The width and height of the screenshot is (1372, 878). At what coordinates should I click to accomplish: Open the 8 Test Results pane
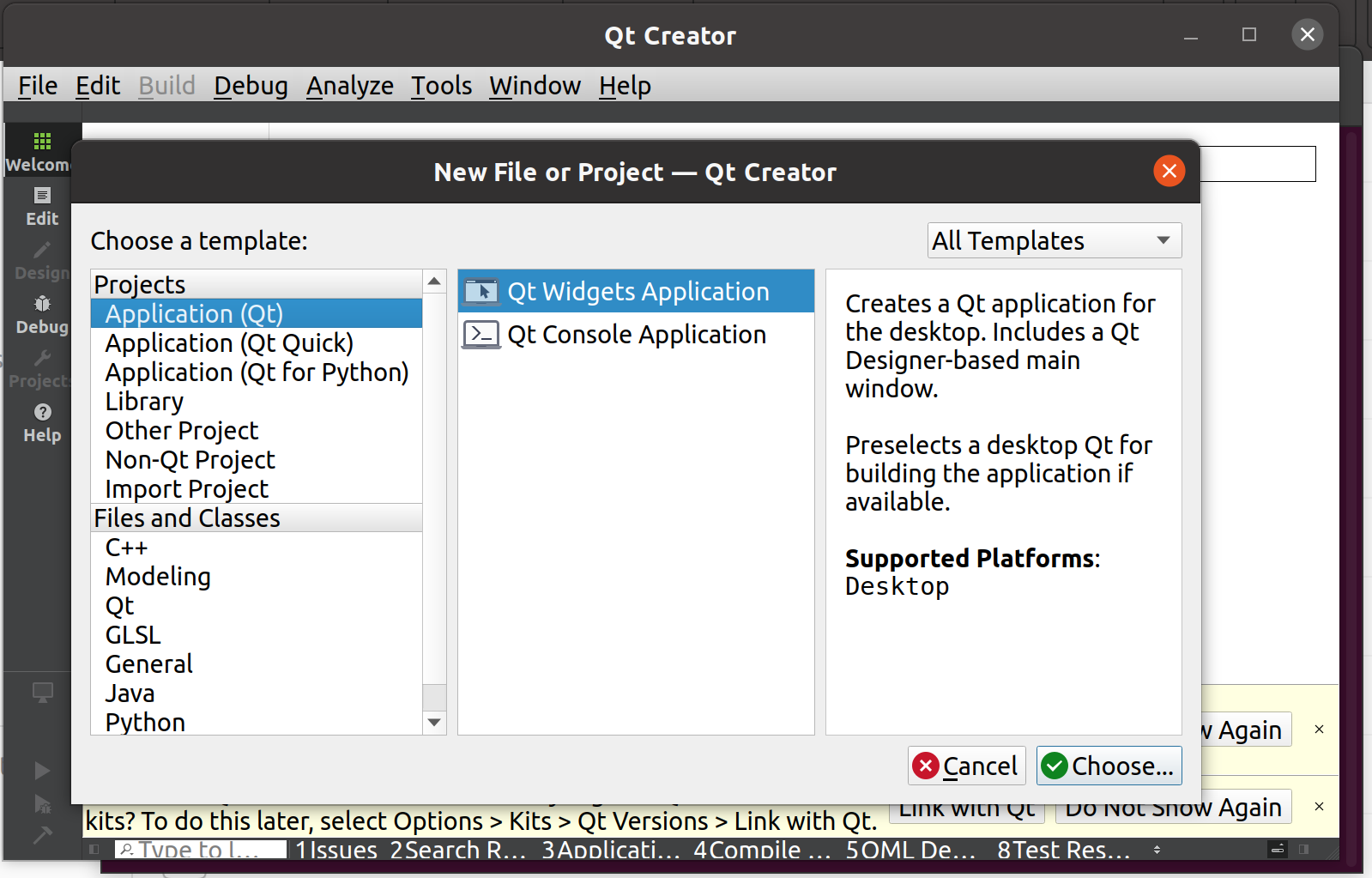pyautogui.click(x=1063, y=850)
